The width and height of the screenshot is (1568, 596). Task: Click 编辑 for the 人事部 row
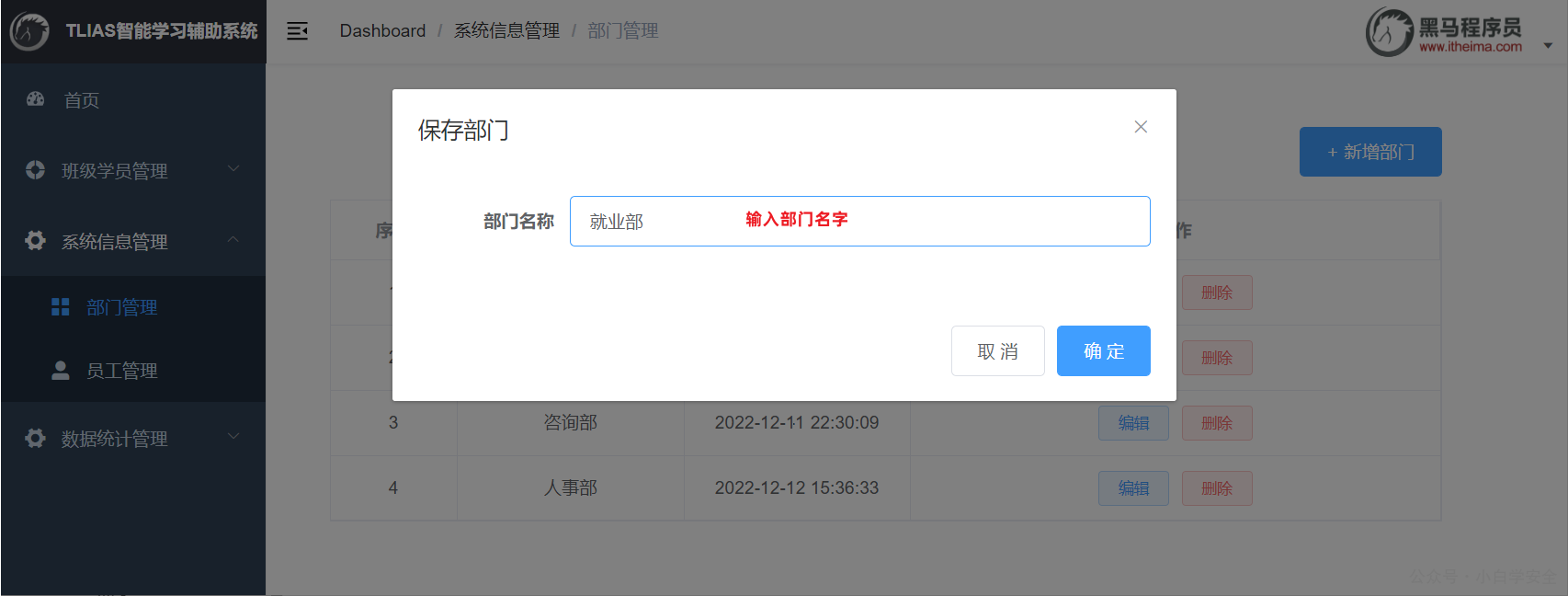click(1133, 488)
